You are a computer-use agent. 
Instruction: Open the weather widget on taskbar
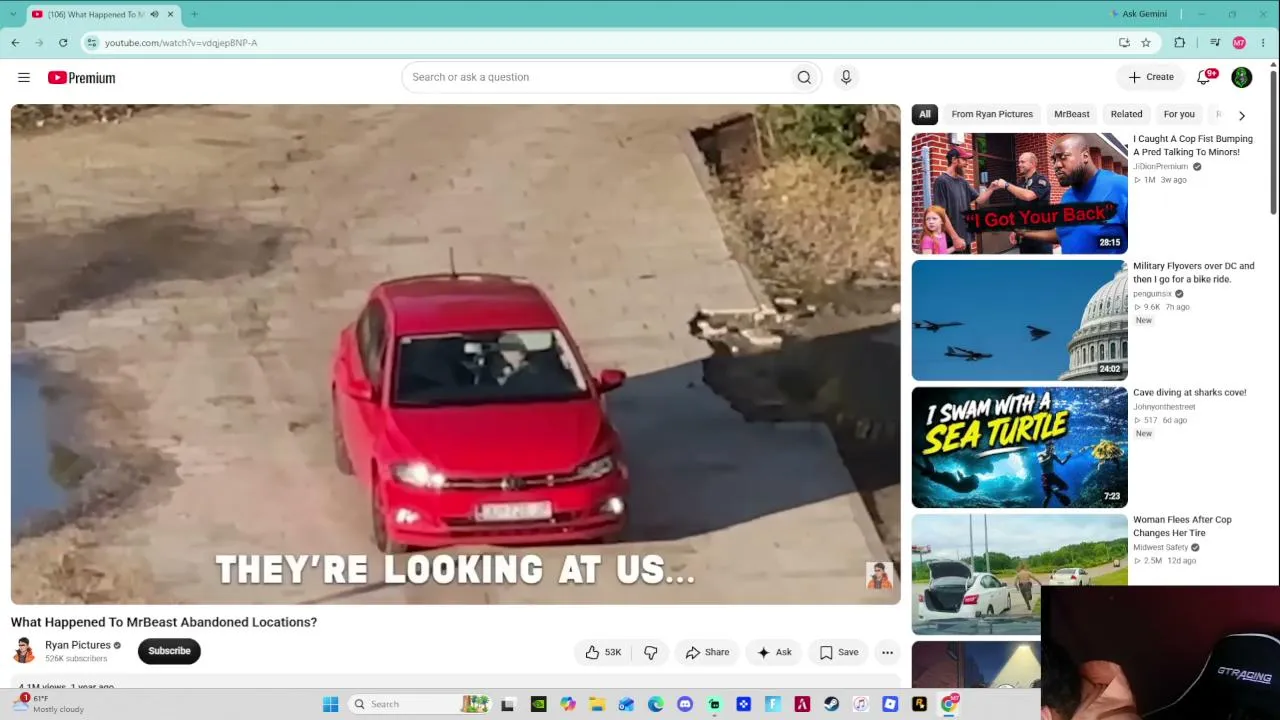48,704
